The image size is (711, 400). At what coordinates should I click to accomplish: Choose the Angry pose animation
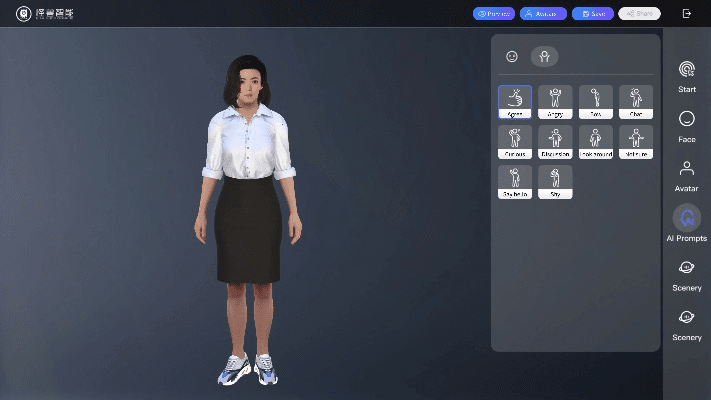(x=555, y=101)
